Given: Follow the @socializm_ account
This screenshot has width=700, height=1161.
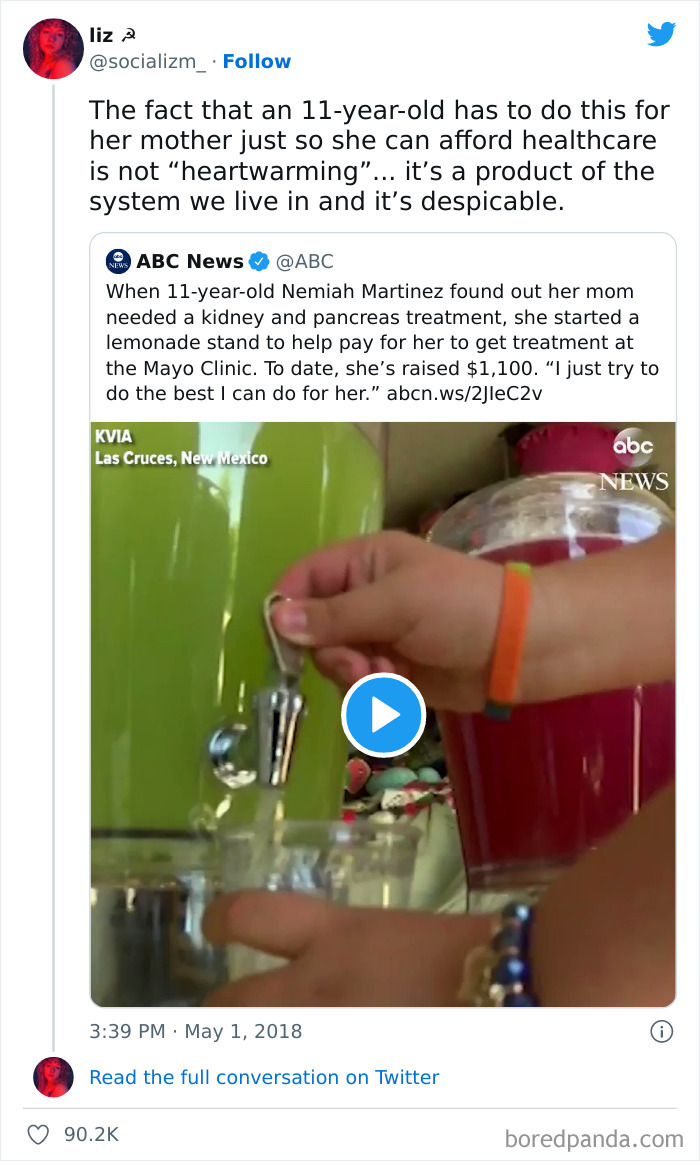Looking at the screenshot, I should pyautogui.click(x=256, y=62).
